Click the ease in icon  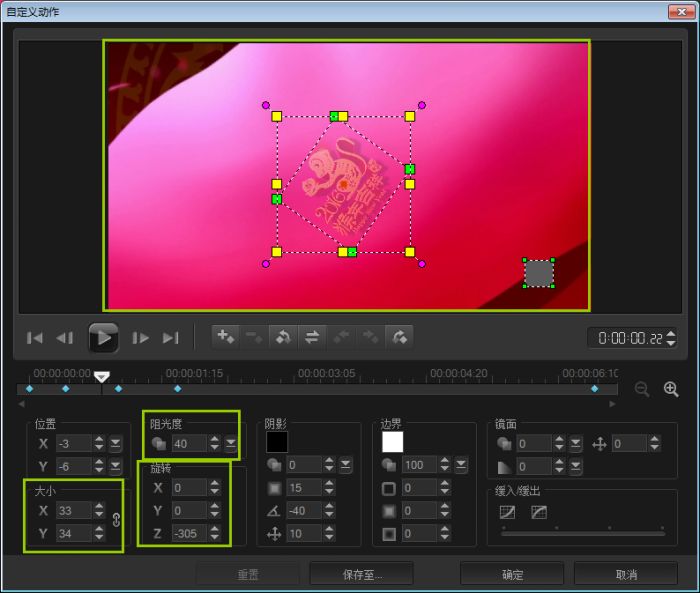coord(507,512)
